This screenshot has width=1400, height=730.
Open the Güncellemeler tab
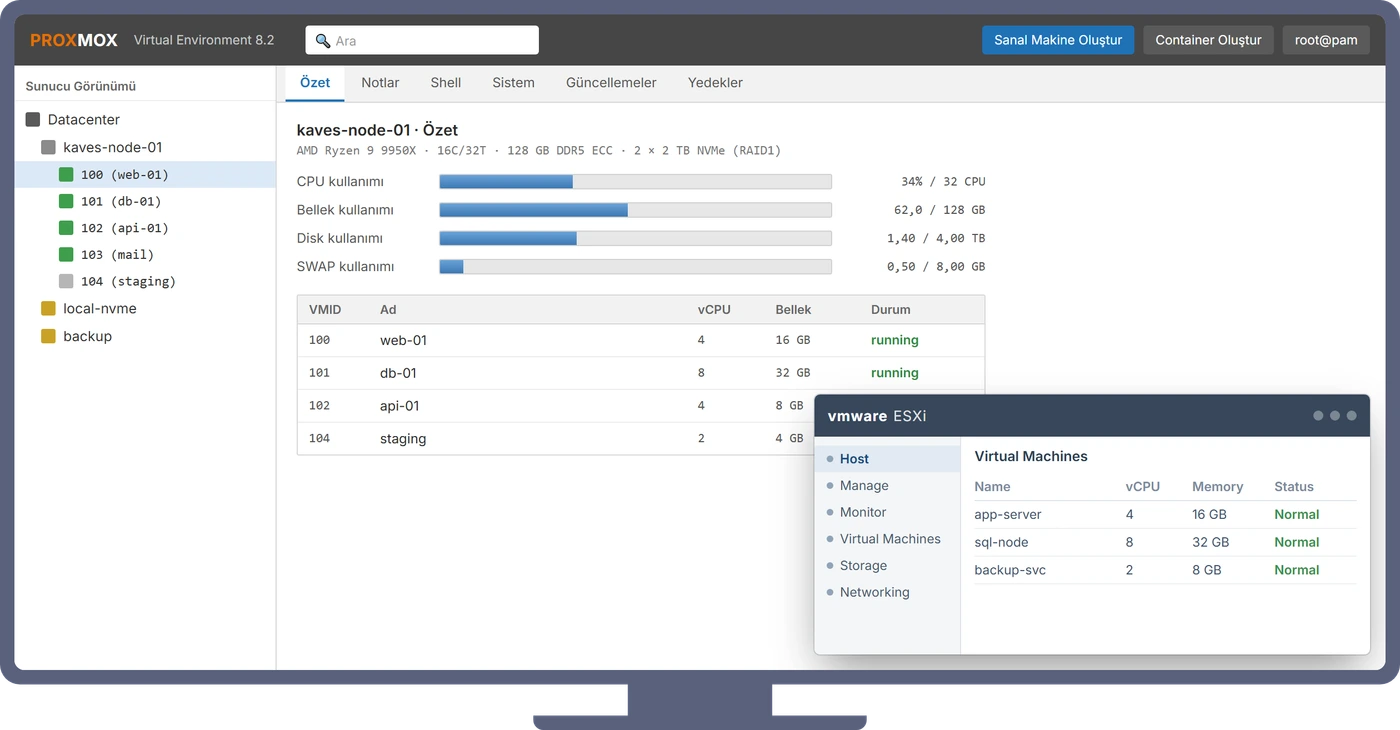click(611, 83)
